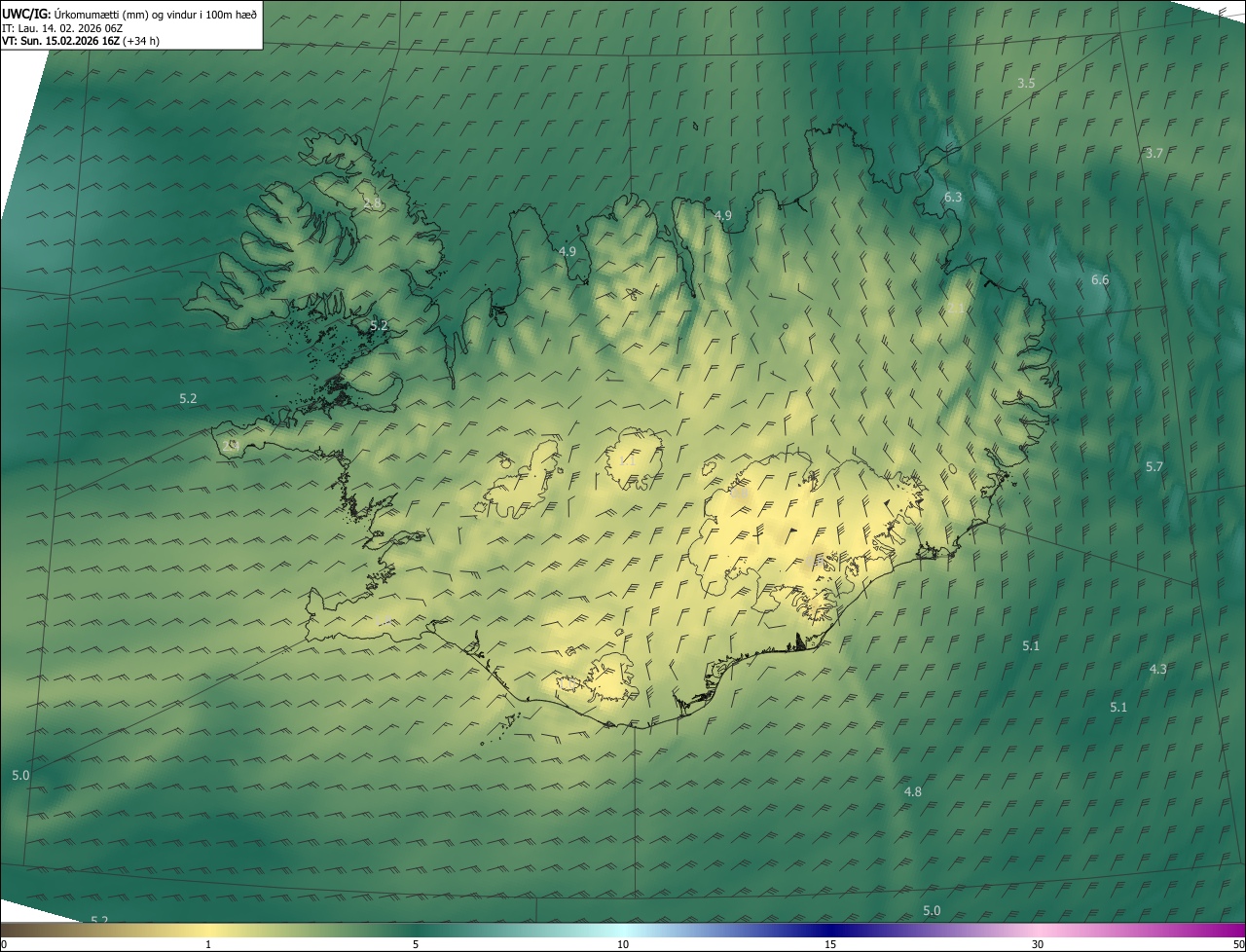Click the 3.5 value label on the map
Screen dimensions: 1246x952
[x=1026, y=84]
